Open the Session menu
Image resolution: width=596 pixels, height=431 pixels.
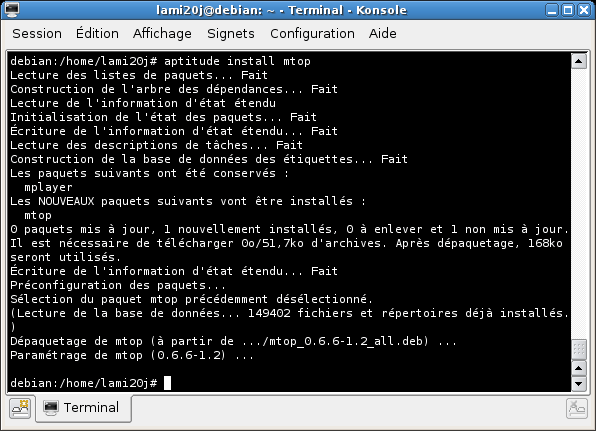tap(37, 33)
